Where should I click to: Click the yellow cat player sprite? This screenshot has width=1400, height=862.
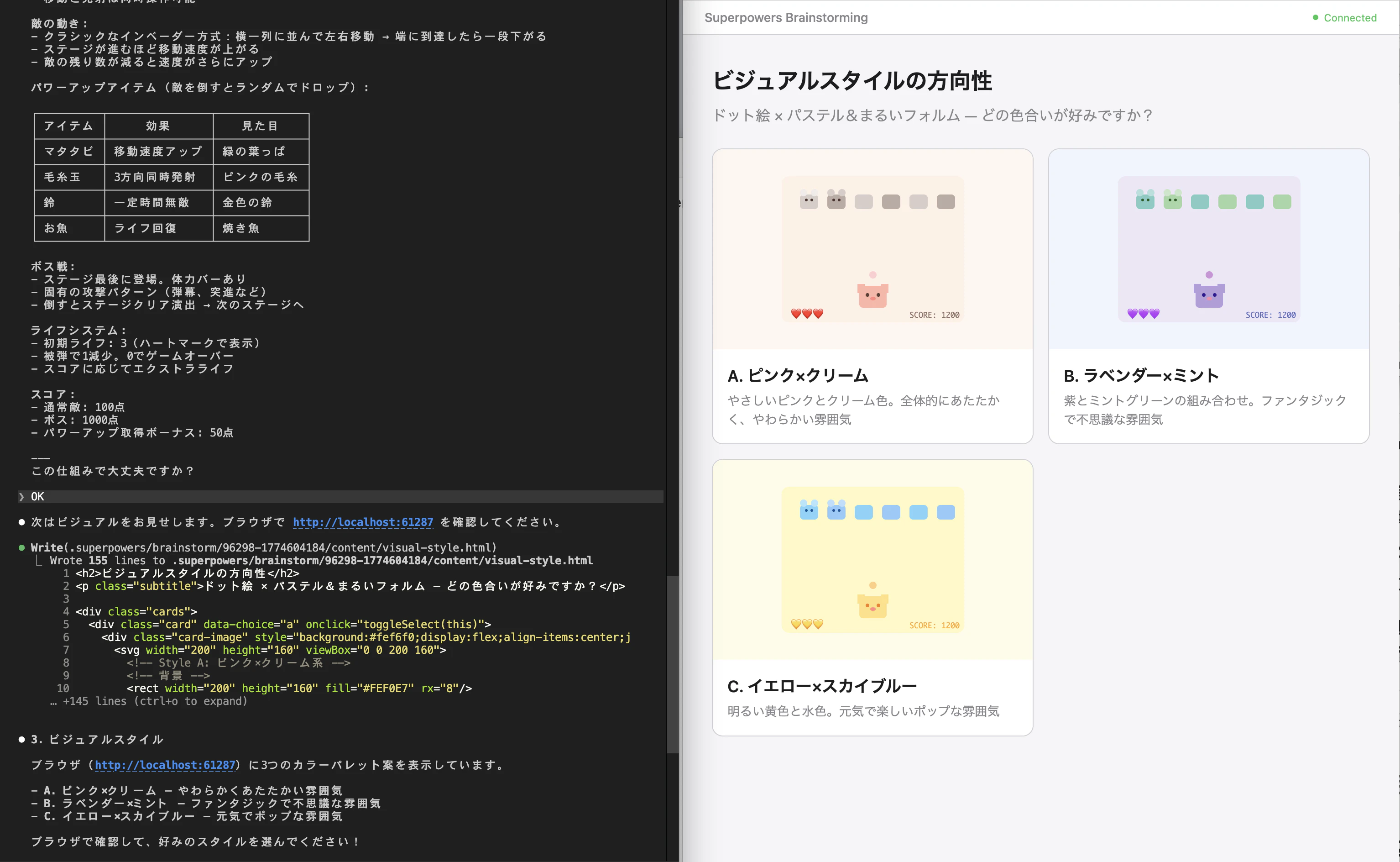872,605
